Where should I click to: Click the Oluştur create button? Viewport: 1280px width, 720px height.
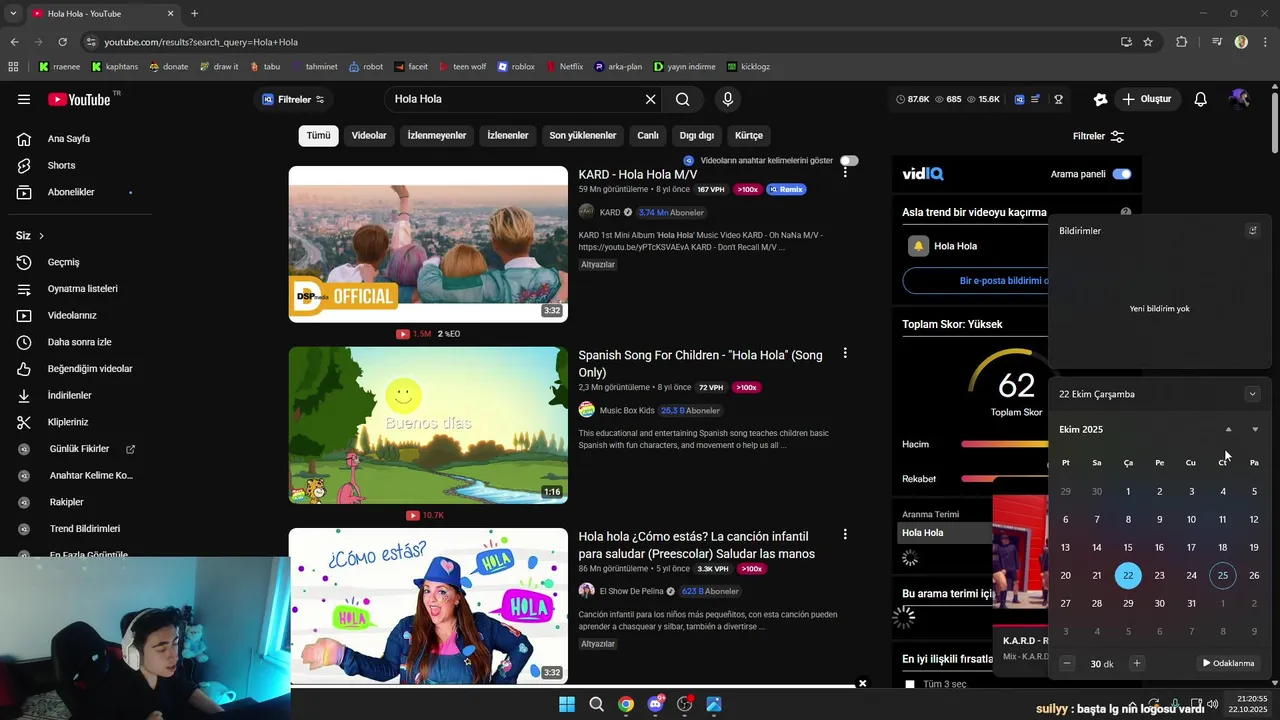1147,99
